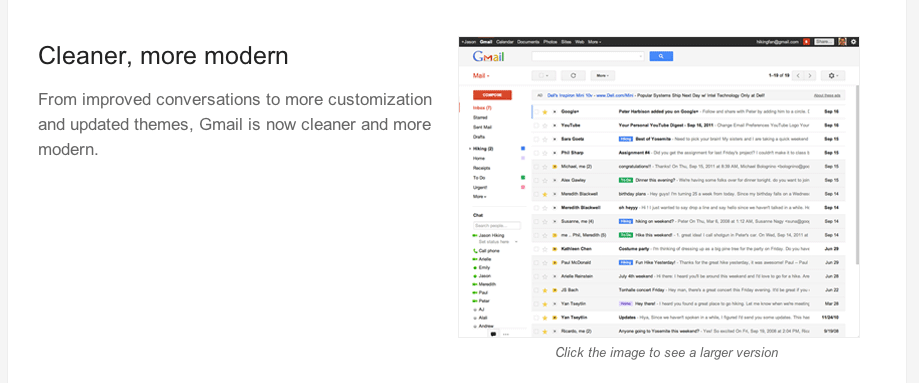Tick the checkbox for 'oh heyyy' email

pyautogui.click(x=536, y=208)
